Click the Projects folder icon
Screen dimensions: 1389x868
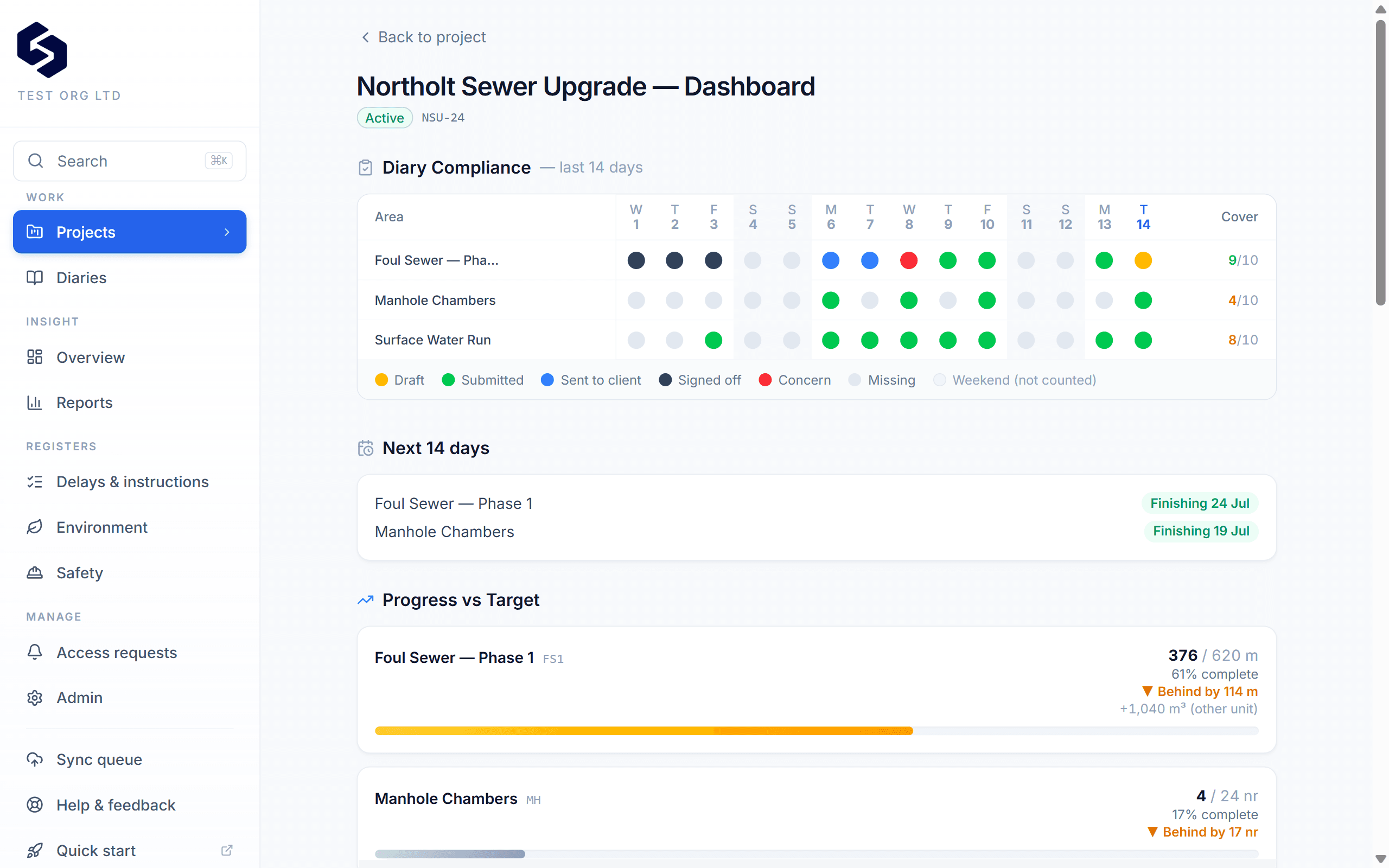35,232
